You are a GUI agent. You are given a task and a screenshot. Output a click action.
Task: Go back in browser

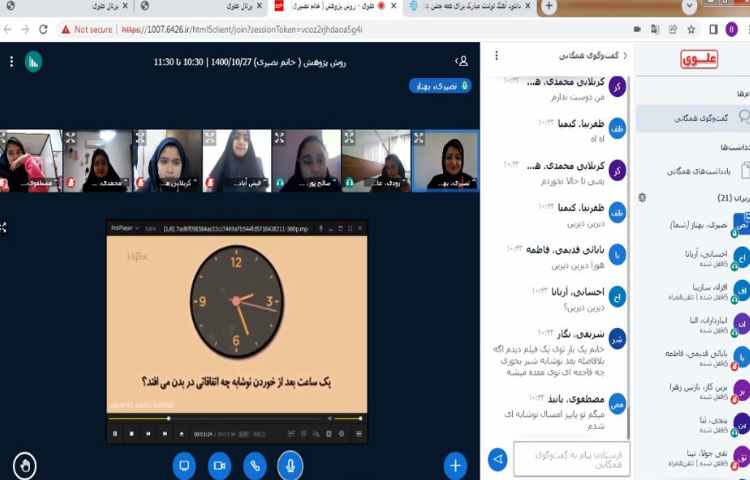pos(7,30)
